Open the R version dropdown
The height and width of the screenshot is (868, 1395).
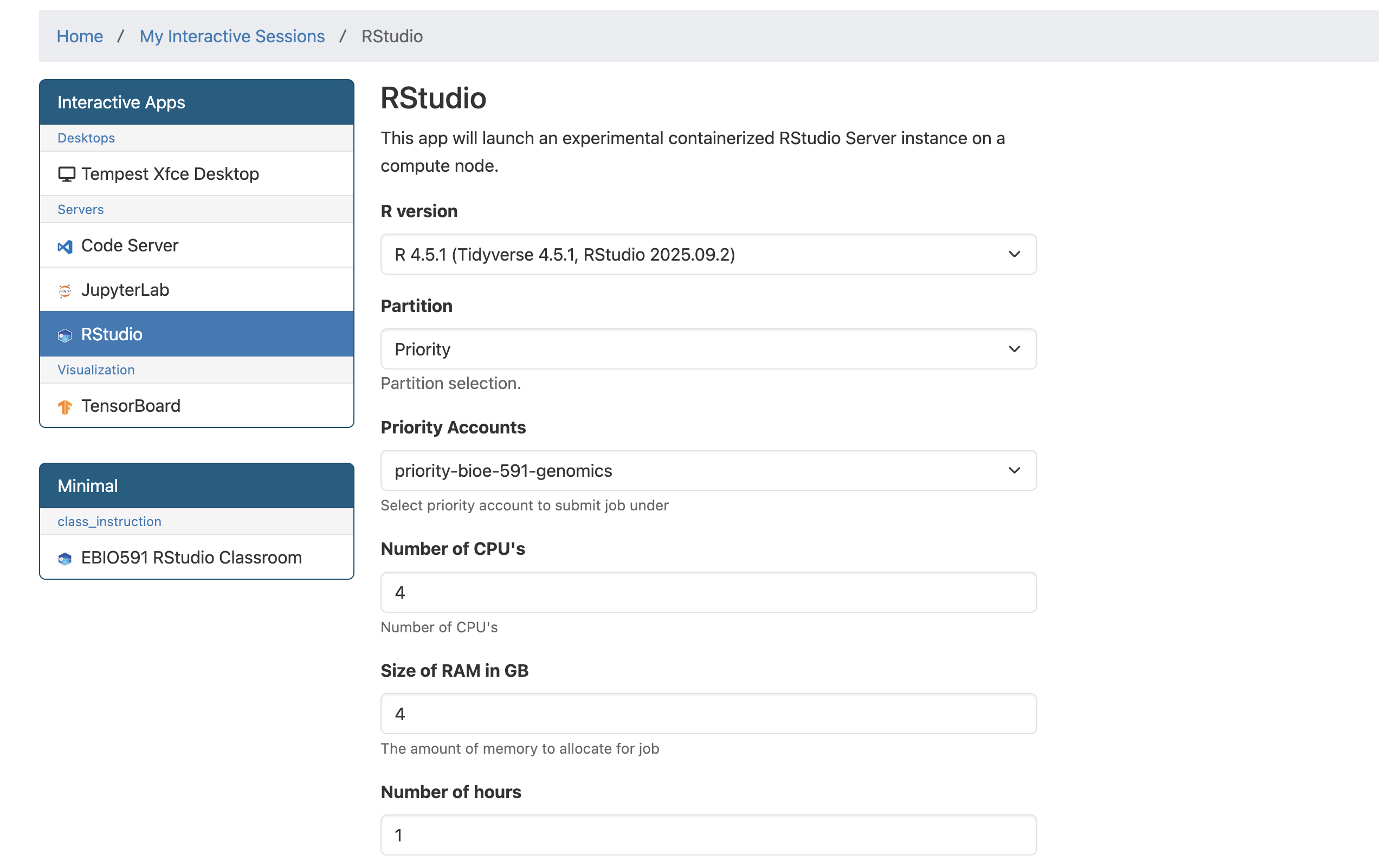click(x=708, y=254)
